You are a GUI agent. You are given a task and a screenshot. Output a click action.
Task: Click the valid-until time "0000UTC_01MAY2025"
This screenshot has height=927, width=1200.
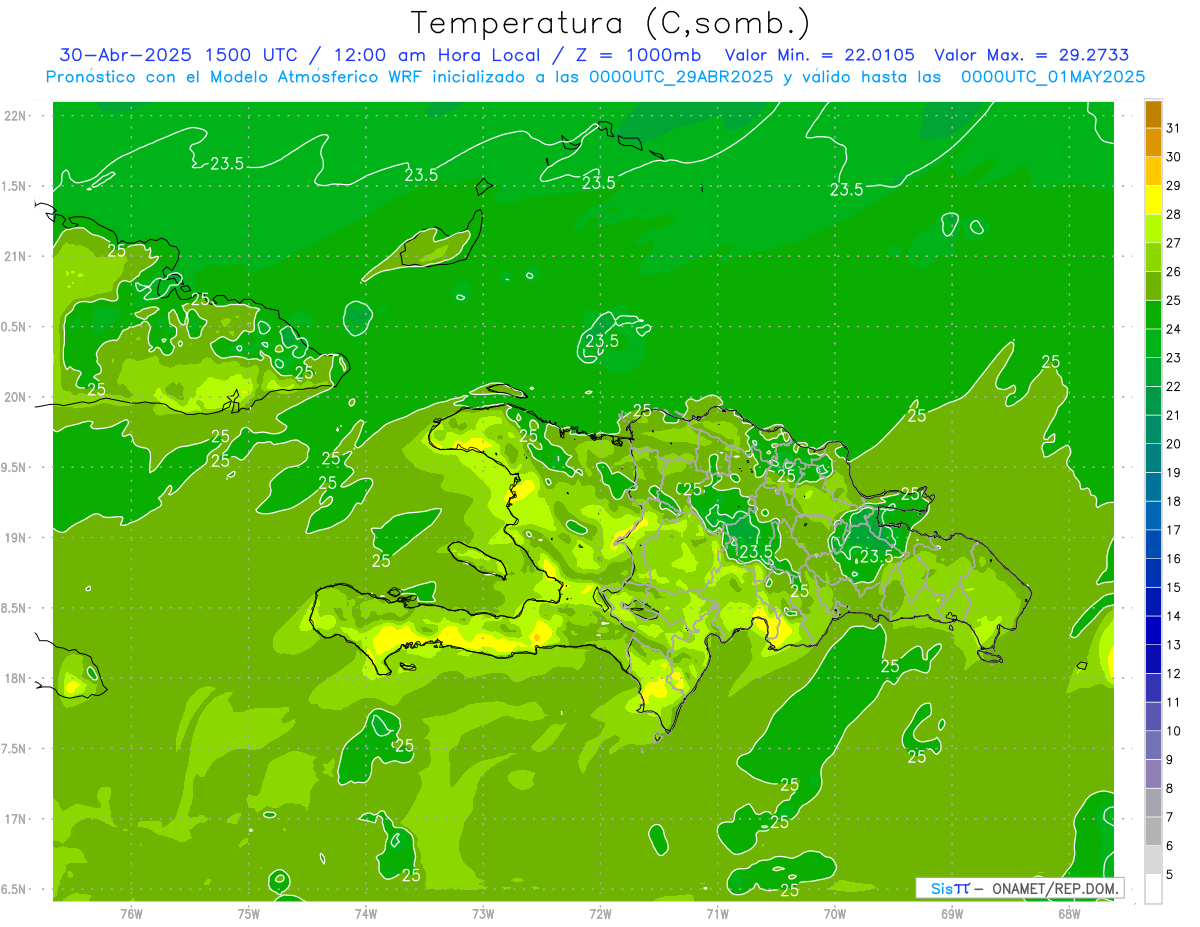[1052, 77]
